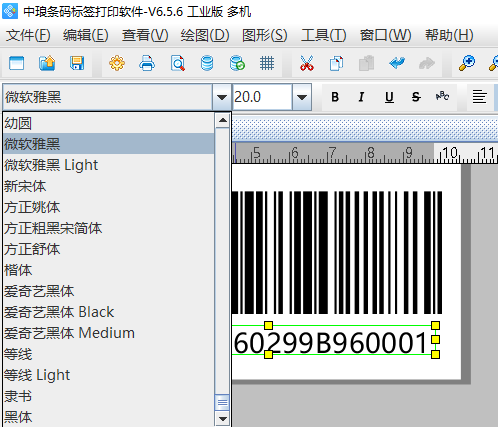The height and width of the screenshot is (427, 498).
Task: Open the 绘图(D) menu
Action: (205, 35)
